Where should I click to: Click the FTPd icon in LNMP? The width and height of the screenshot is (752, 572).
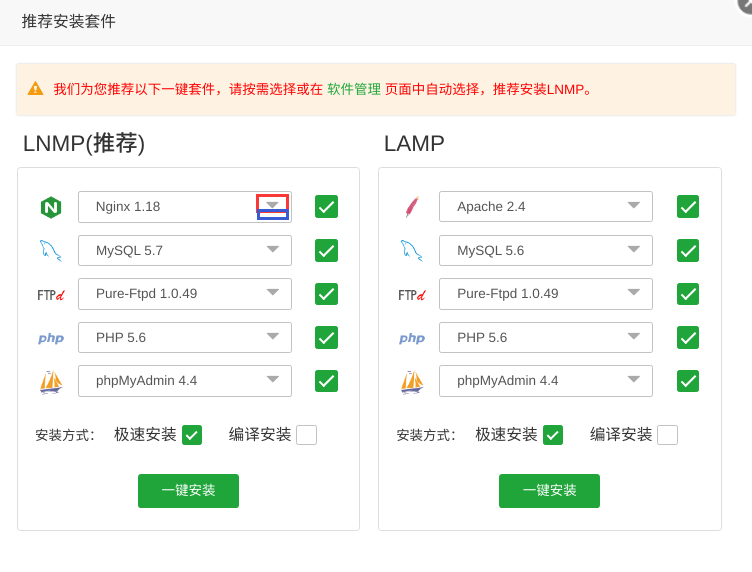(51, 294)
